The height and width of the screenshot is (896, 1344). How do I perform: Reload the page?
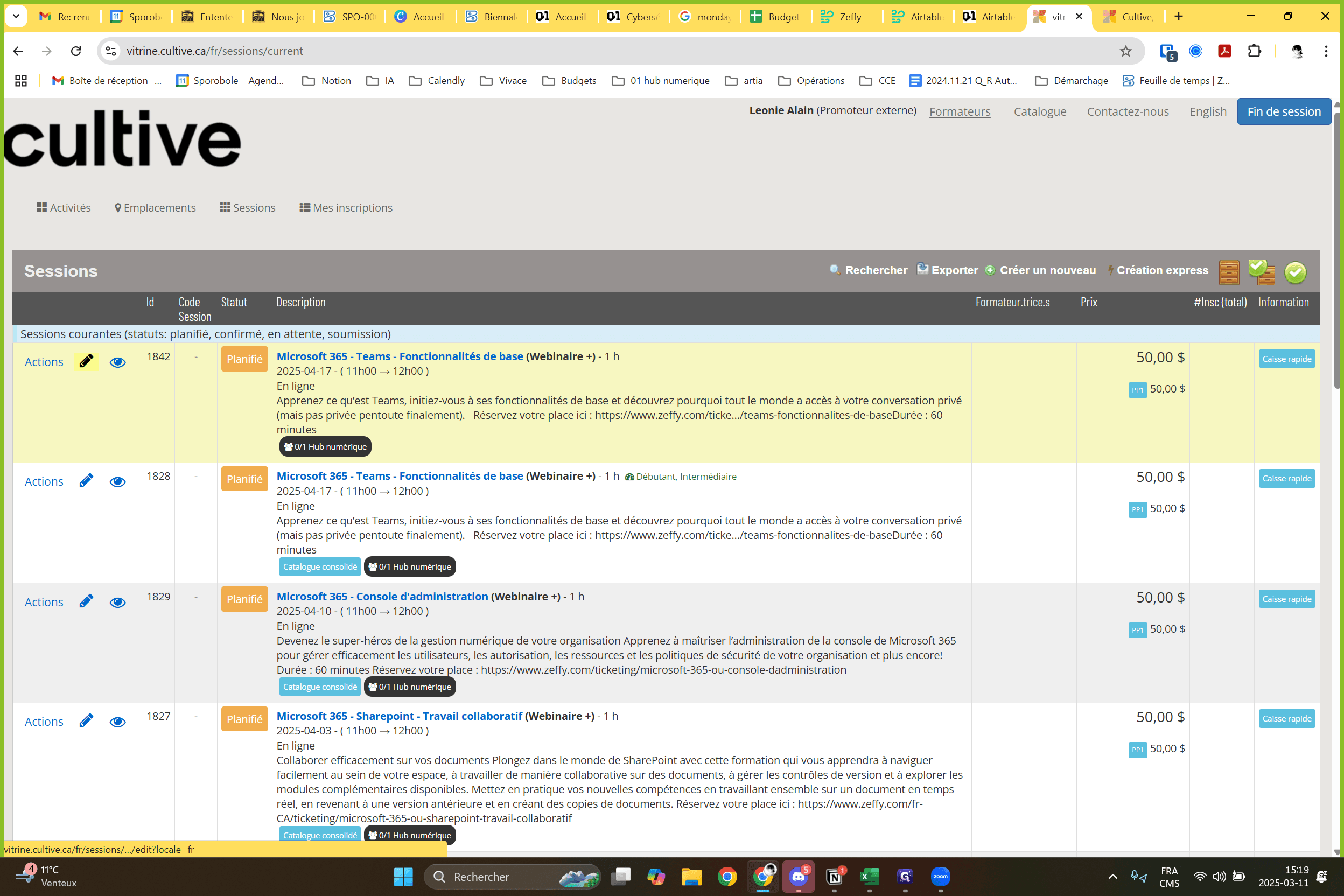[x=75, y=51]
